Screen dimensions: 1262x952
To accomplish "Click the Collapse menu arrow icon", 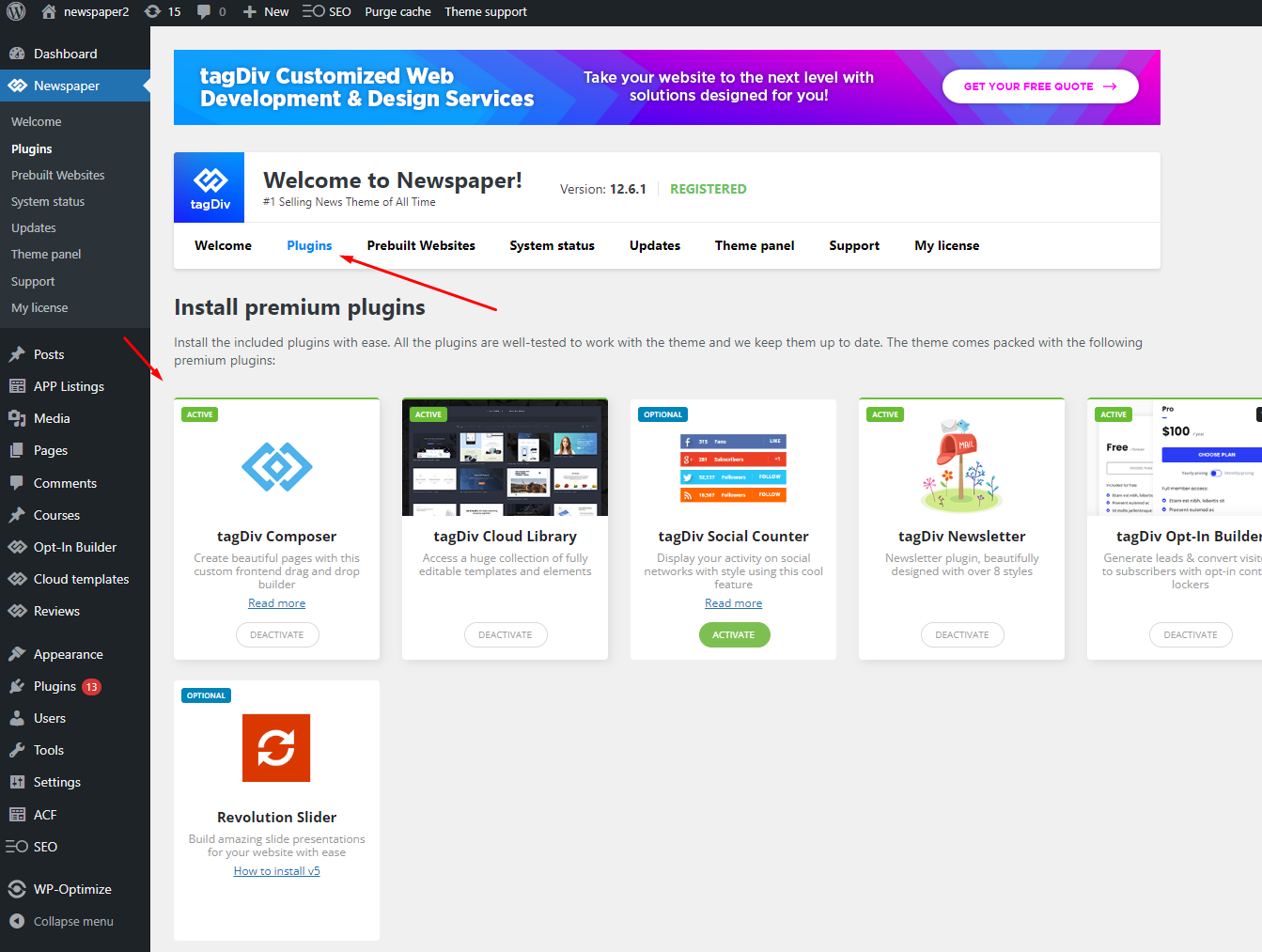I will click(x=17, y=921).
